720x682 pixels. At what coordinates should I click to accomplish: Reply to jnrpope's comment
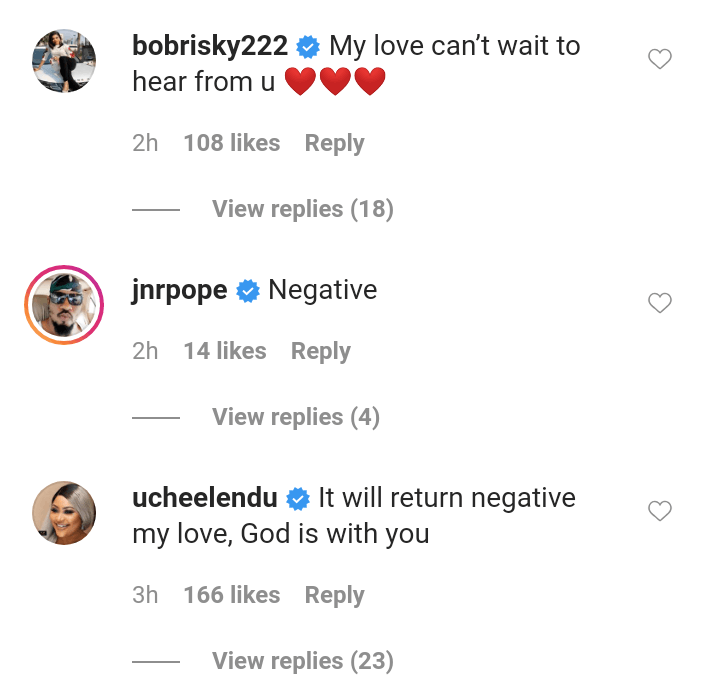pyautogui.click(x=320, y=351)
